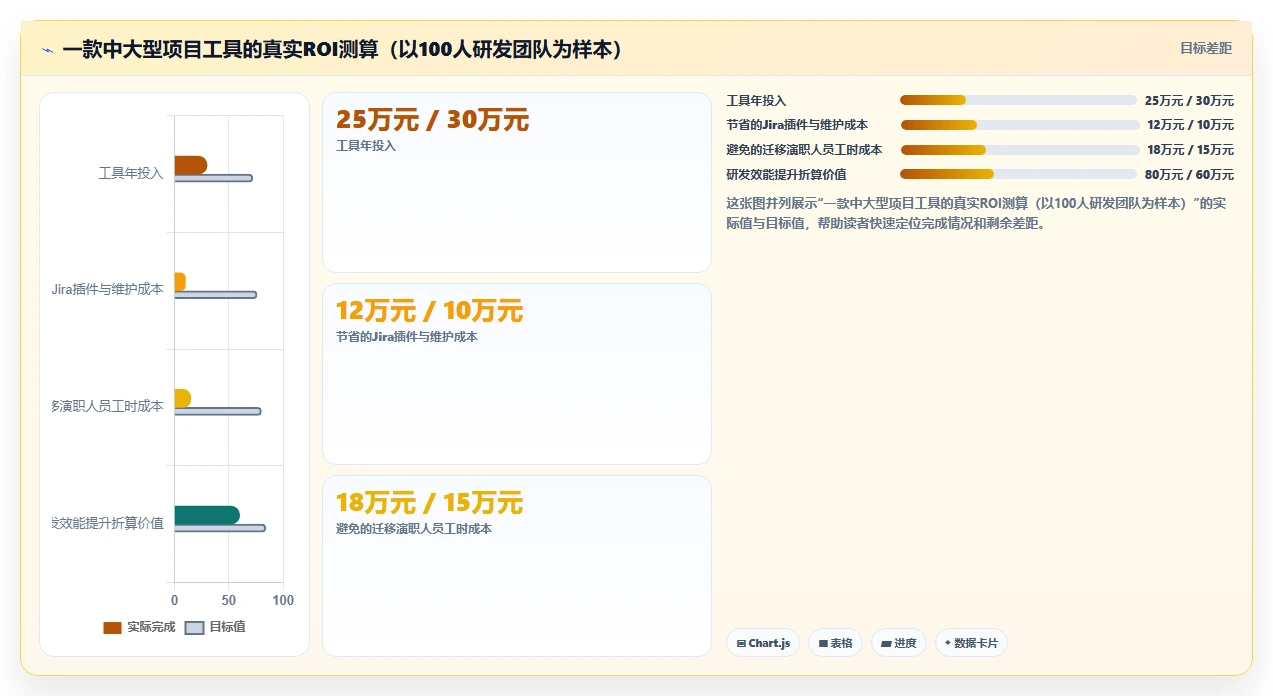Click the Chart.js tag chip
The image size is (1273, 696).
click(763, 643)
